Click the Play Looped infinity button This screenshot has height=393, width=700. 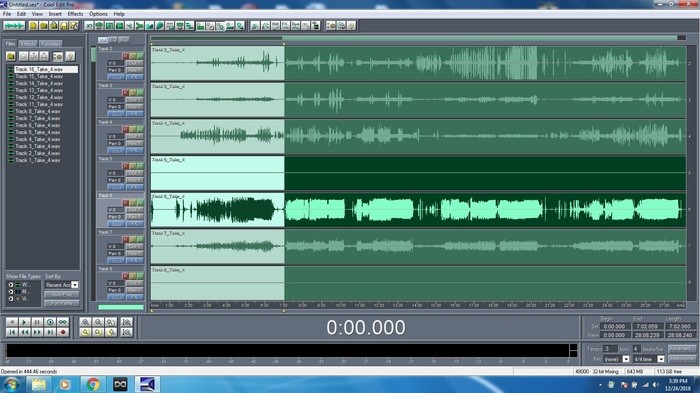tap(63, 322)
